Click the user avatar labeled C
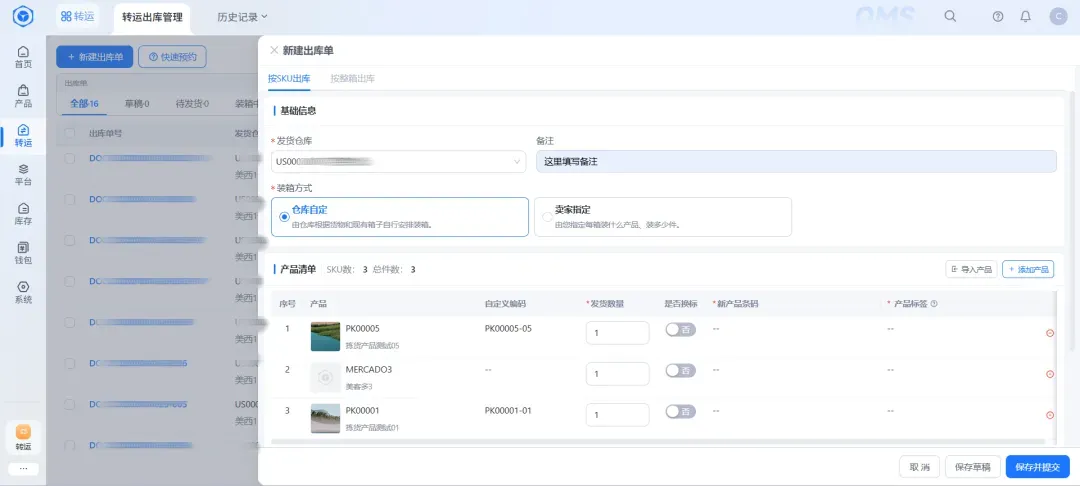Viewport: 1080px width, 486px height. 1058,17
